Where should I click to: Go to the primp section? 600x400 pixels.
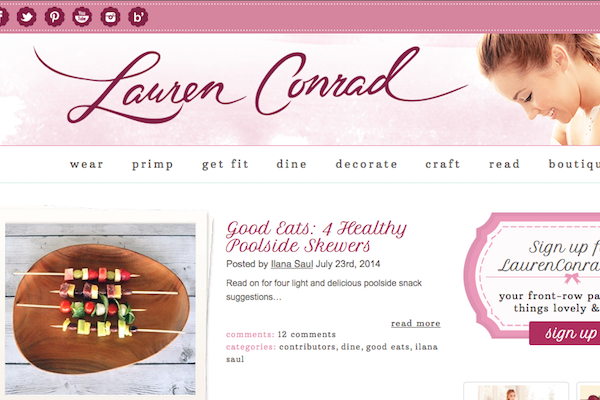[x=153, y=165]
